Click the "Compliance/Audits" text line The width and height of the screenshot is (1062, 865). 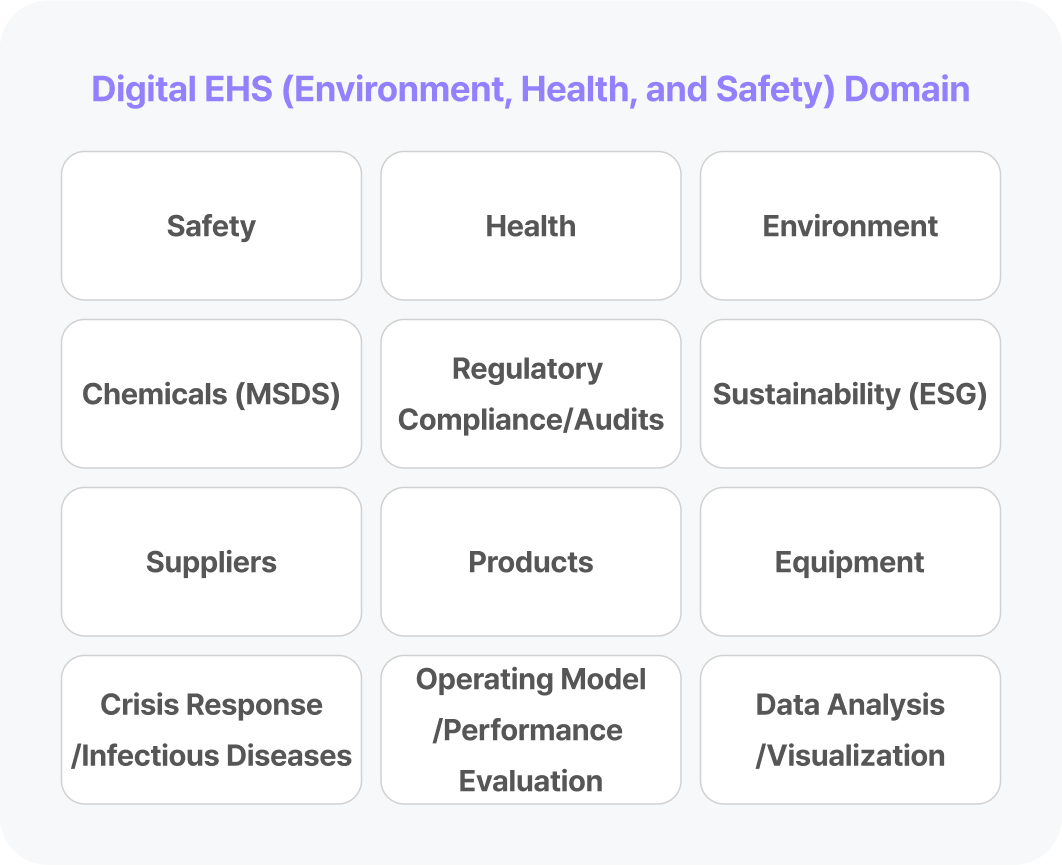pos(531,420)
